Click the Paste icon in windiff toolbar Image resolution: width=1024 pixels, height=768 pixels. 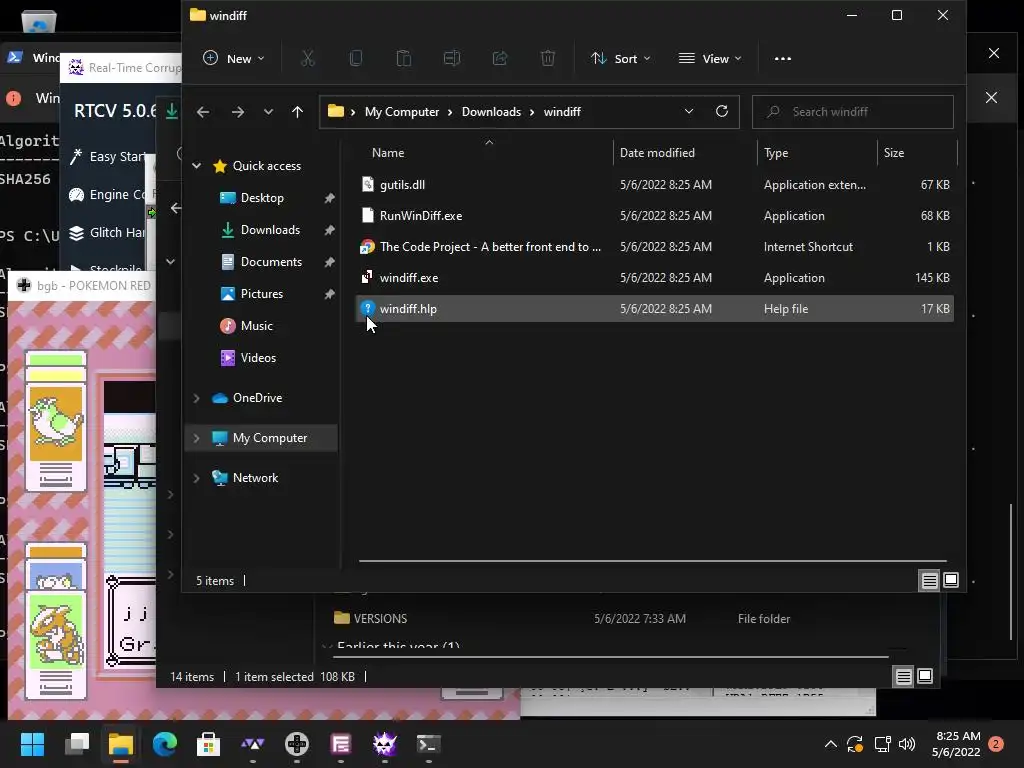coord(404,59)
